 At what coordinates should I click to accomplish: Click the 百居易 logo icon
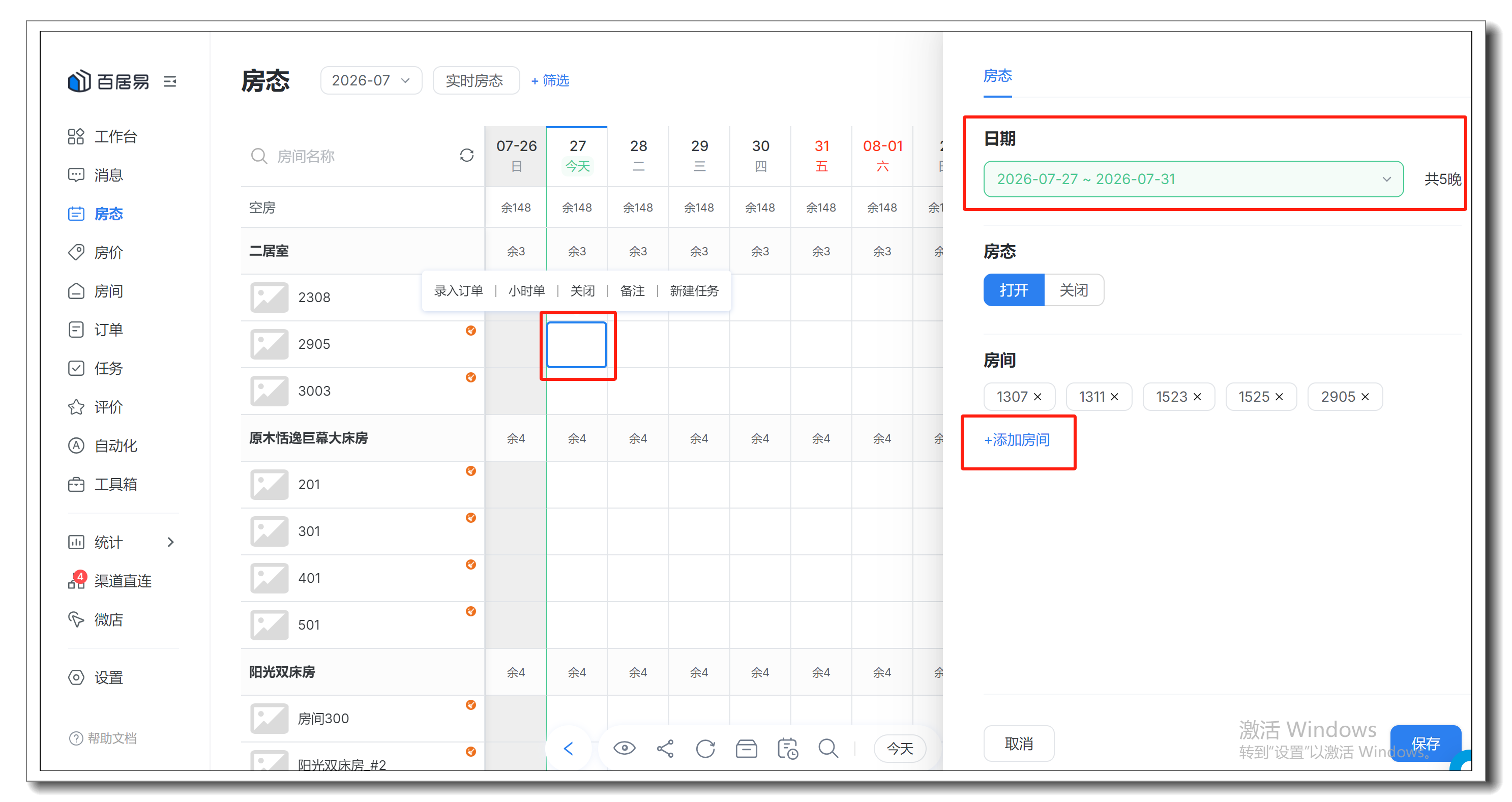click(79, 81)
